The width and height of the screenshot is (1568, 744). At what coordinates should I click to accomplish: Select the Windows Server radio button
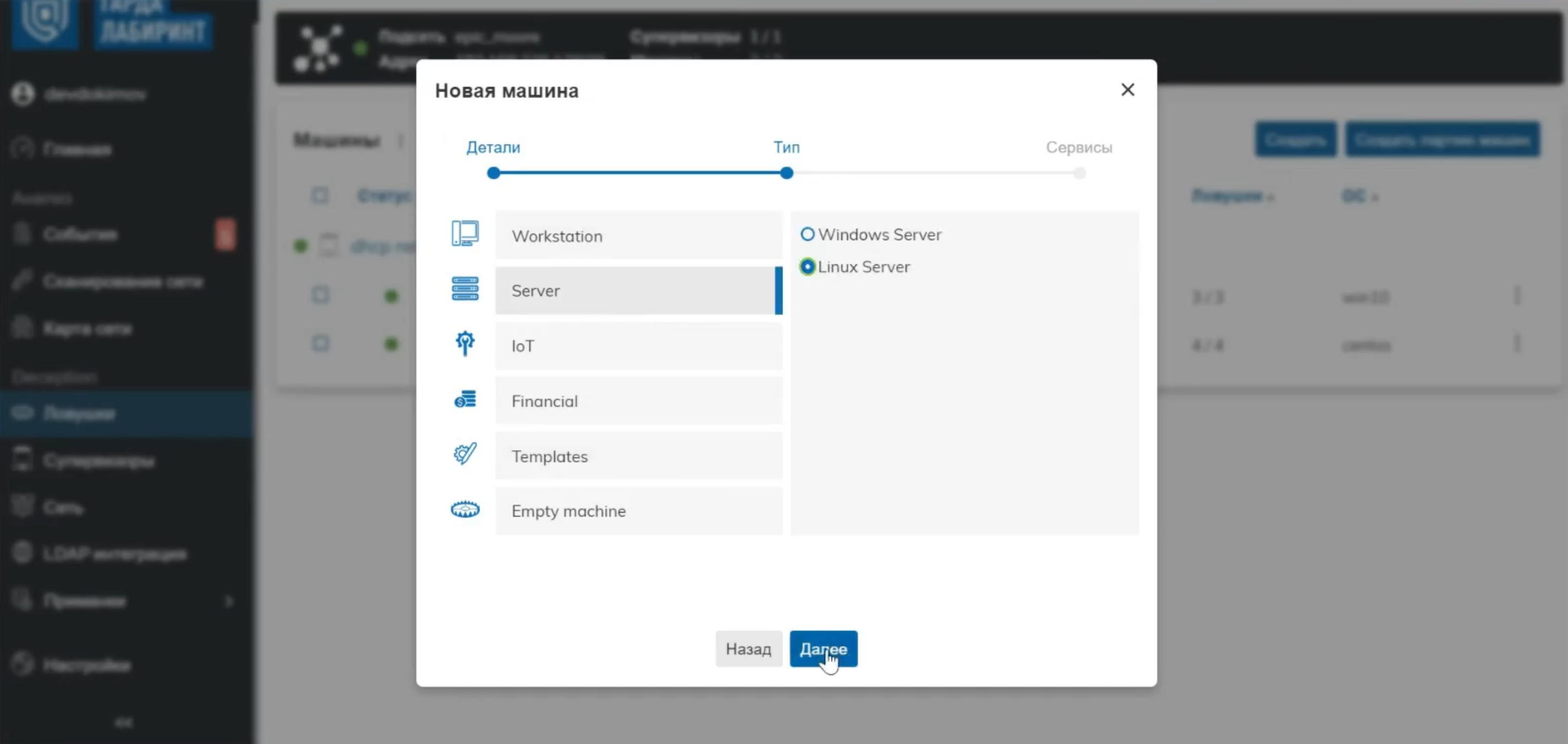point(807,234)
